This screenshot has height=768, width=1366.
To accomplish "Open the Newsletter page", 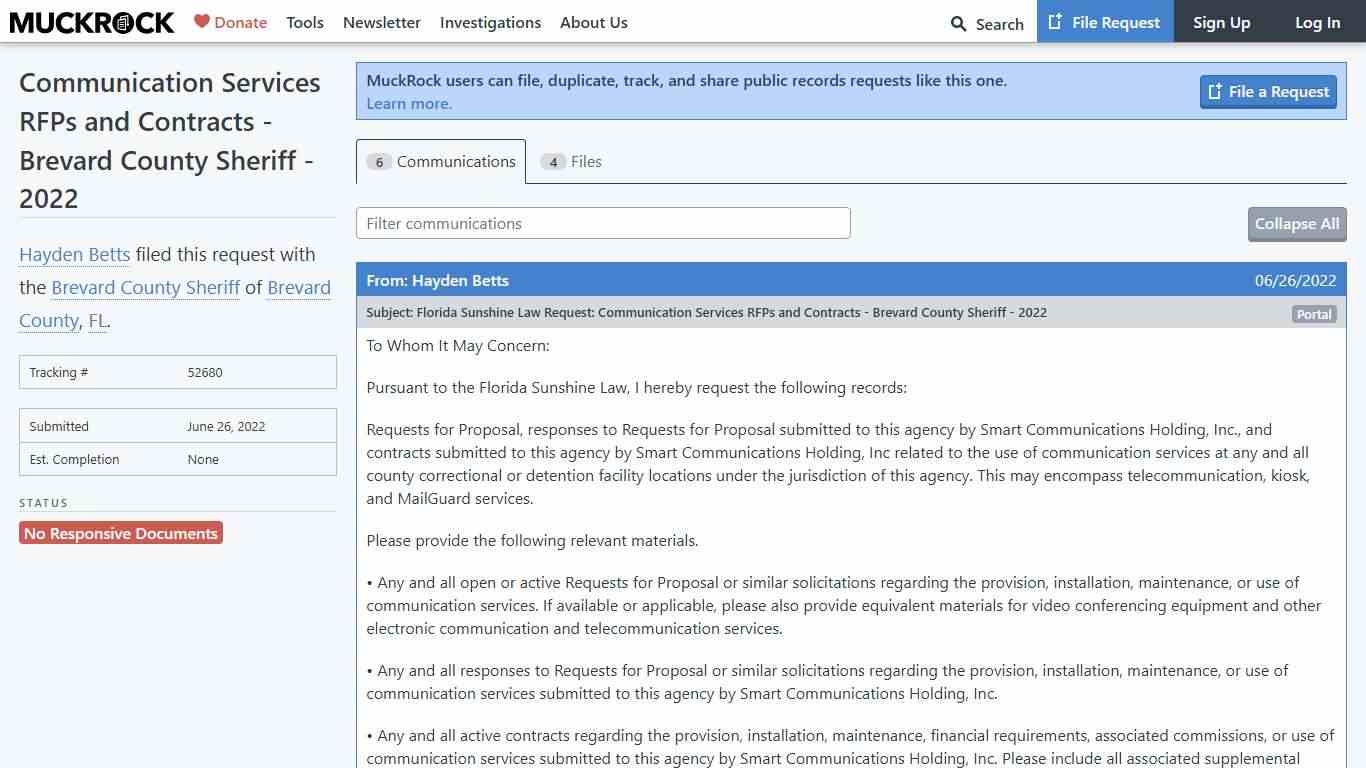I will click(x=381, y=22).
